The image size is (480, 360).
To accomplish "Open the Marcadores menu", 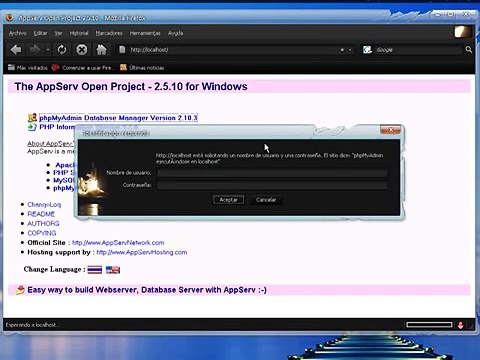I will [x=109, y=33].
